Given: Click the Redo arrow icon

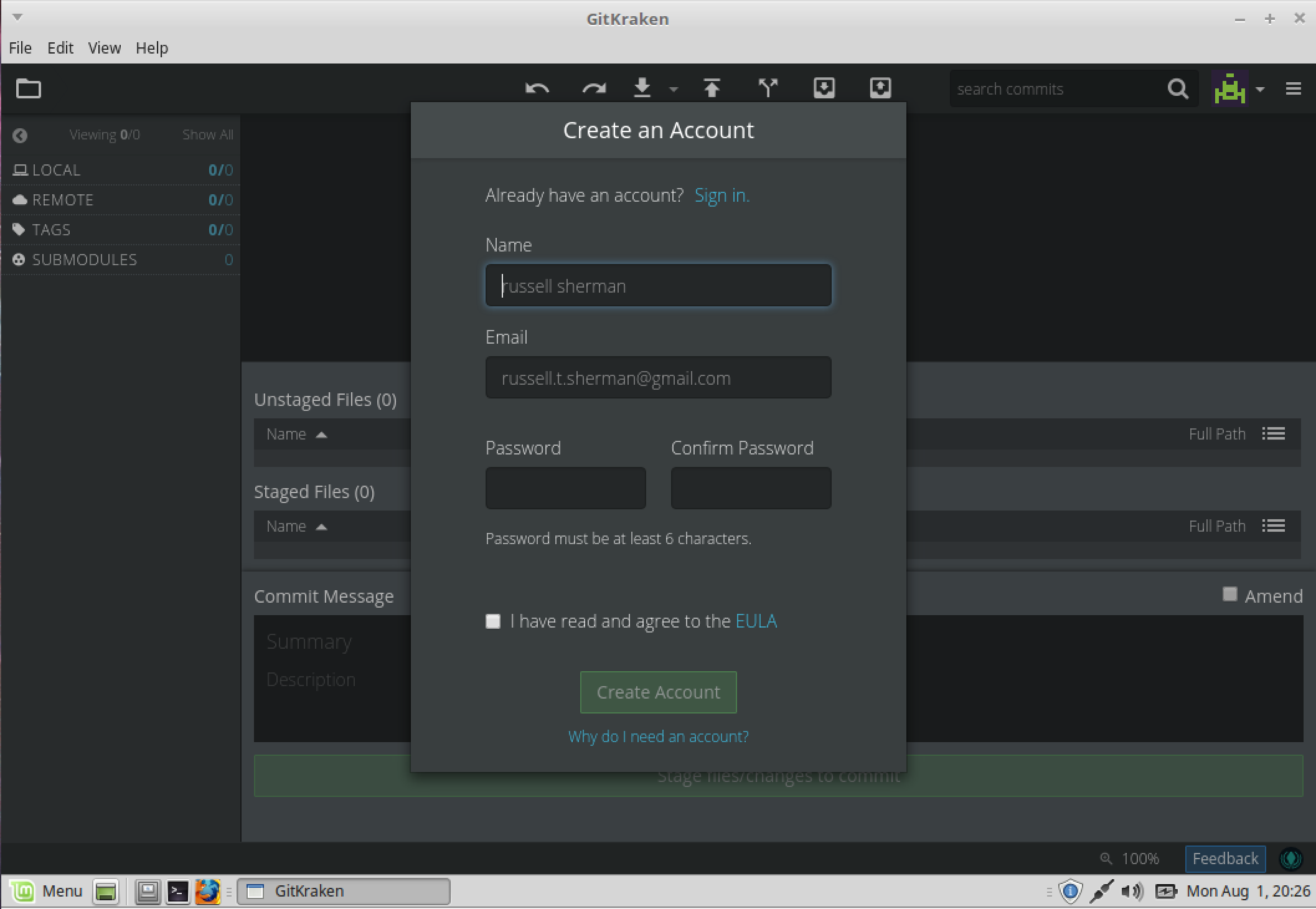Looking at the screenshot, I should (x=594, y=88).
